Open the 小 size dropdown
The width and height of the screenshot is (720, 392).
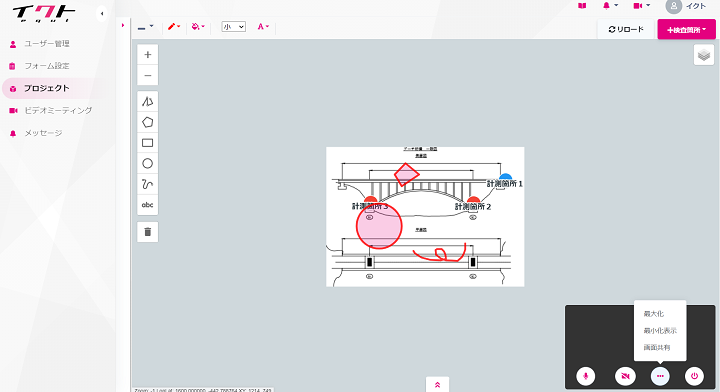click(233, 27)
